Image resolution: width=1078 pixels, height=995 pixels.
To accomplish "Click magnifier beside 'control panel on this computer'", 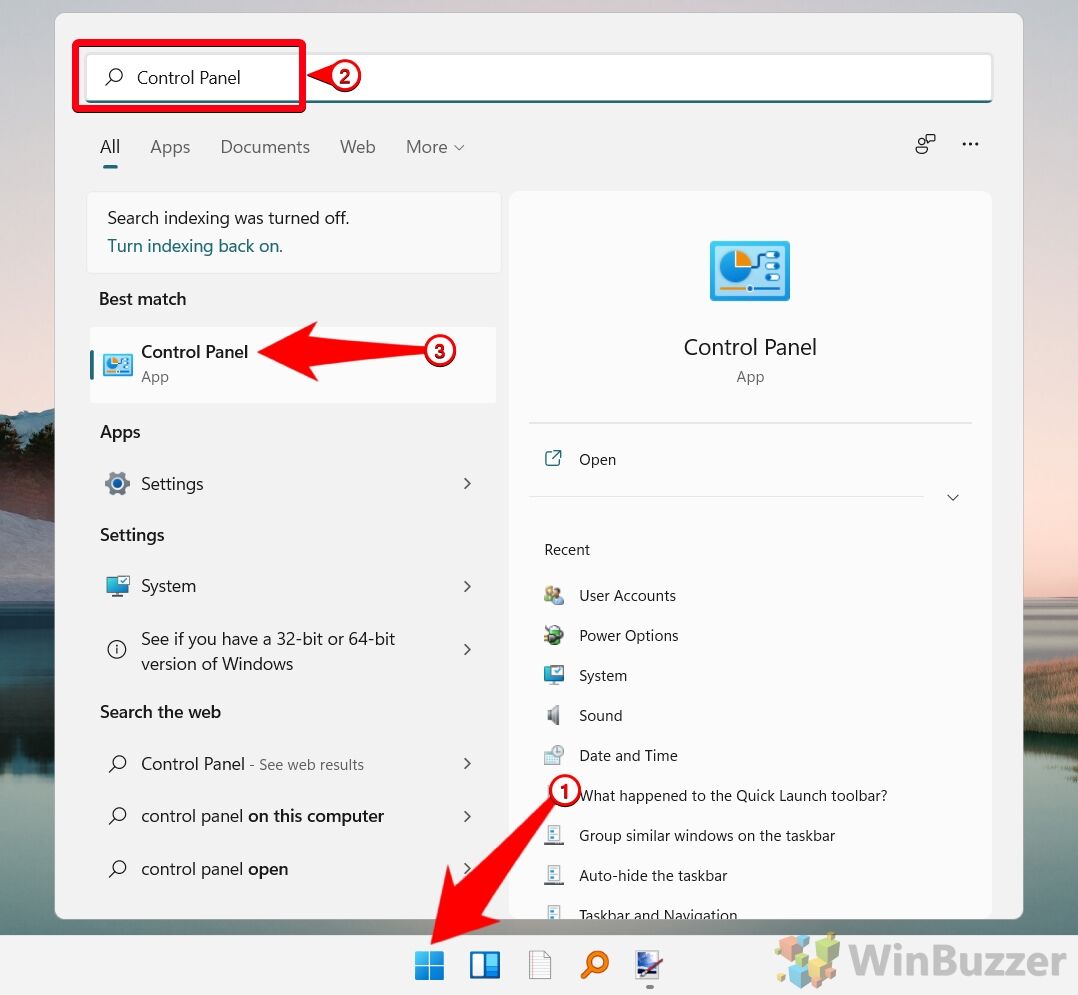I will pyautogui.click(x=118, y=816).
